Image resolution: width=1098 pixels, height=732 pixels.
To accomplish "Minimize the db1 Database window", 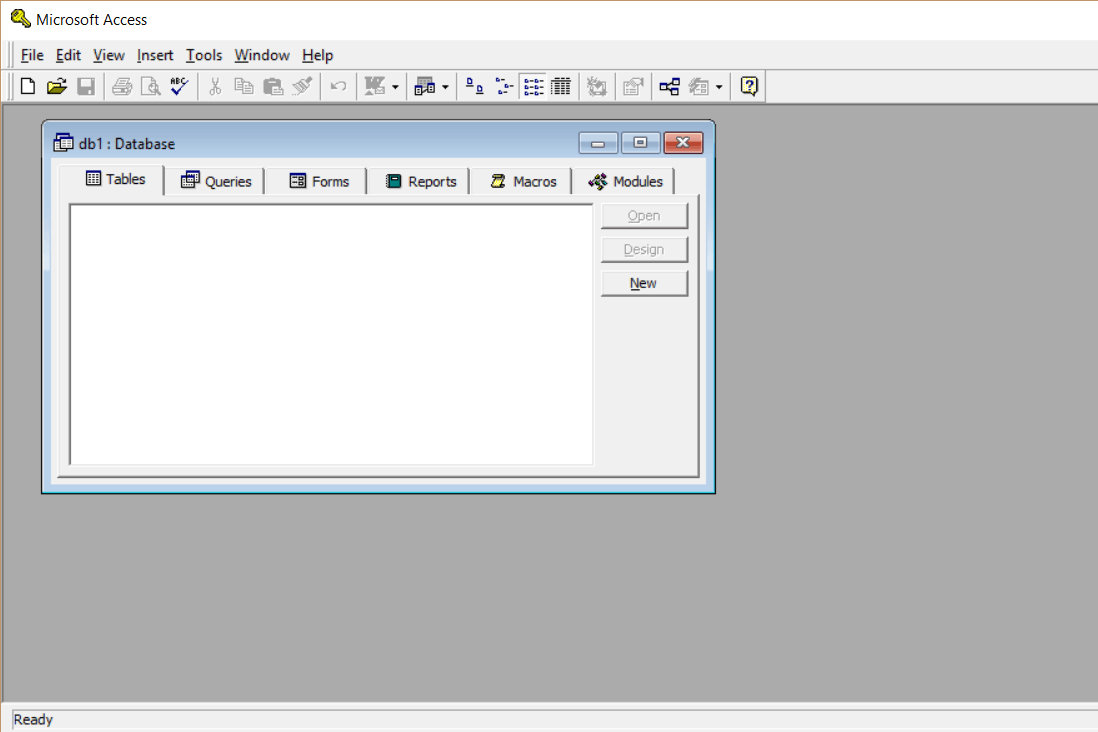I will click(598, 143).
